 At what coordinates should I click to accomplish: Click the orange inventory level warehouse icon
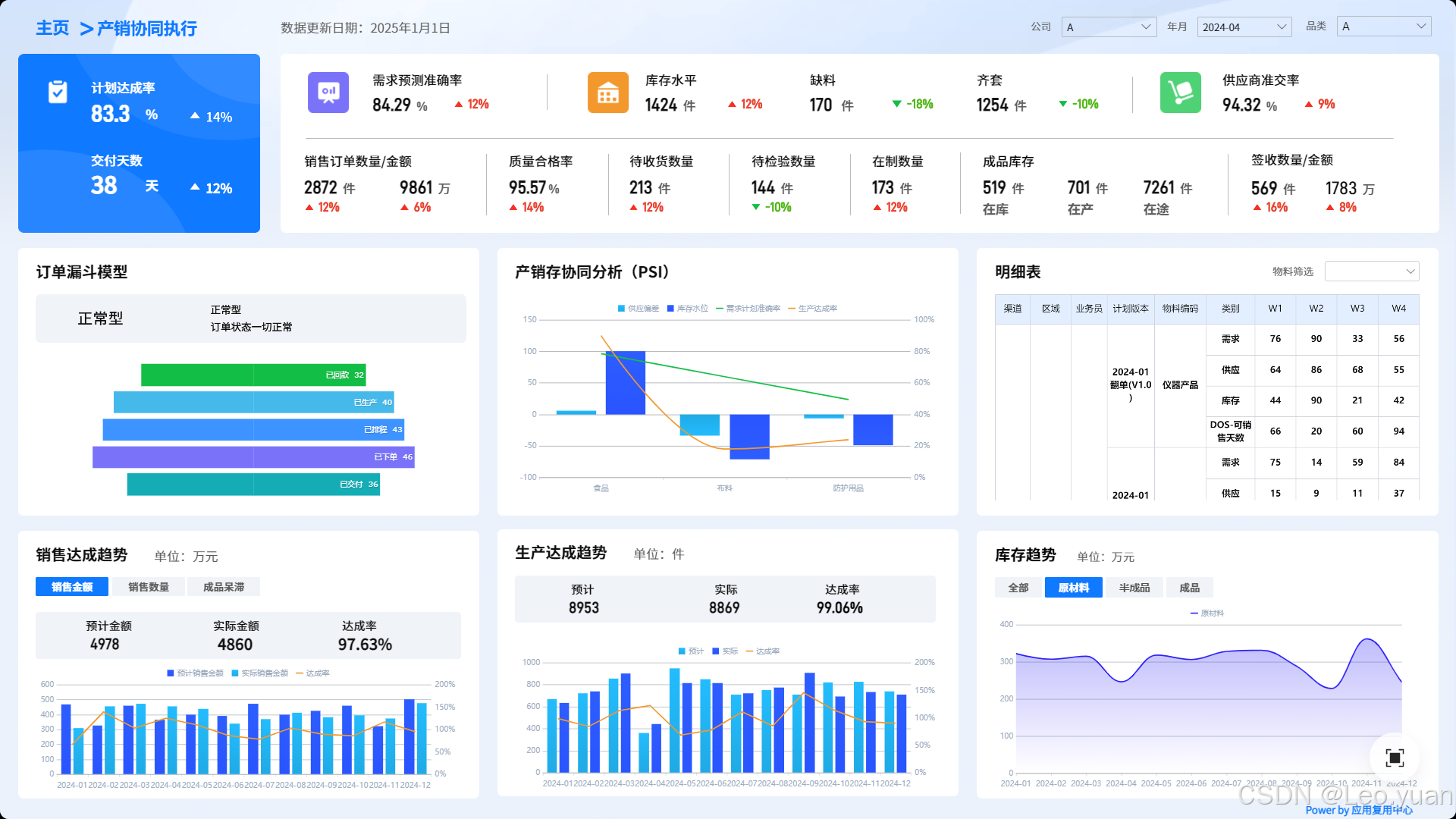[x=607, y=93]
